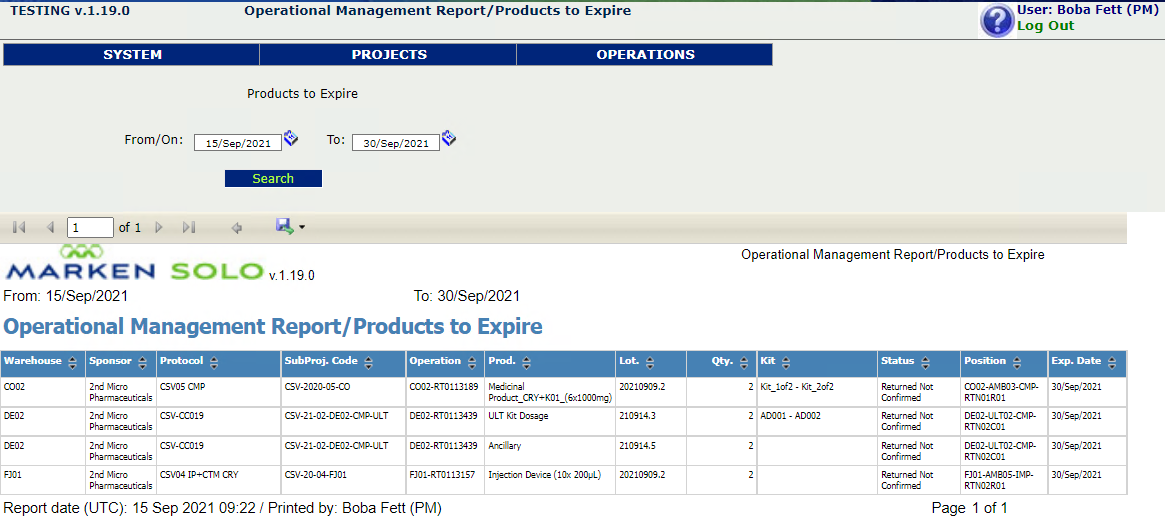
Task: Click the page number input field
Action: [90, 227]
